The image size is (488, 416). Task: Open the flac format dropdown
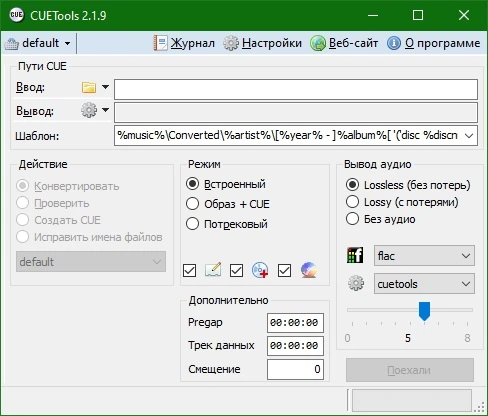click(x=424, y=256)
